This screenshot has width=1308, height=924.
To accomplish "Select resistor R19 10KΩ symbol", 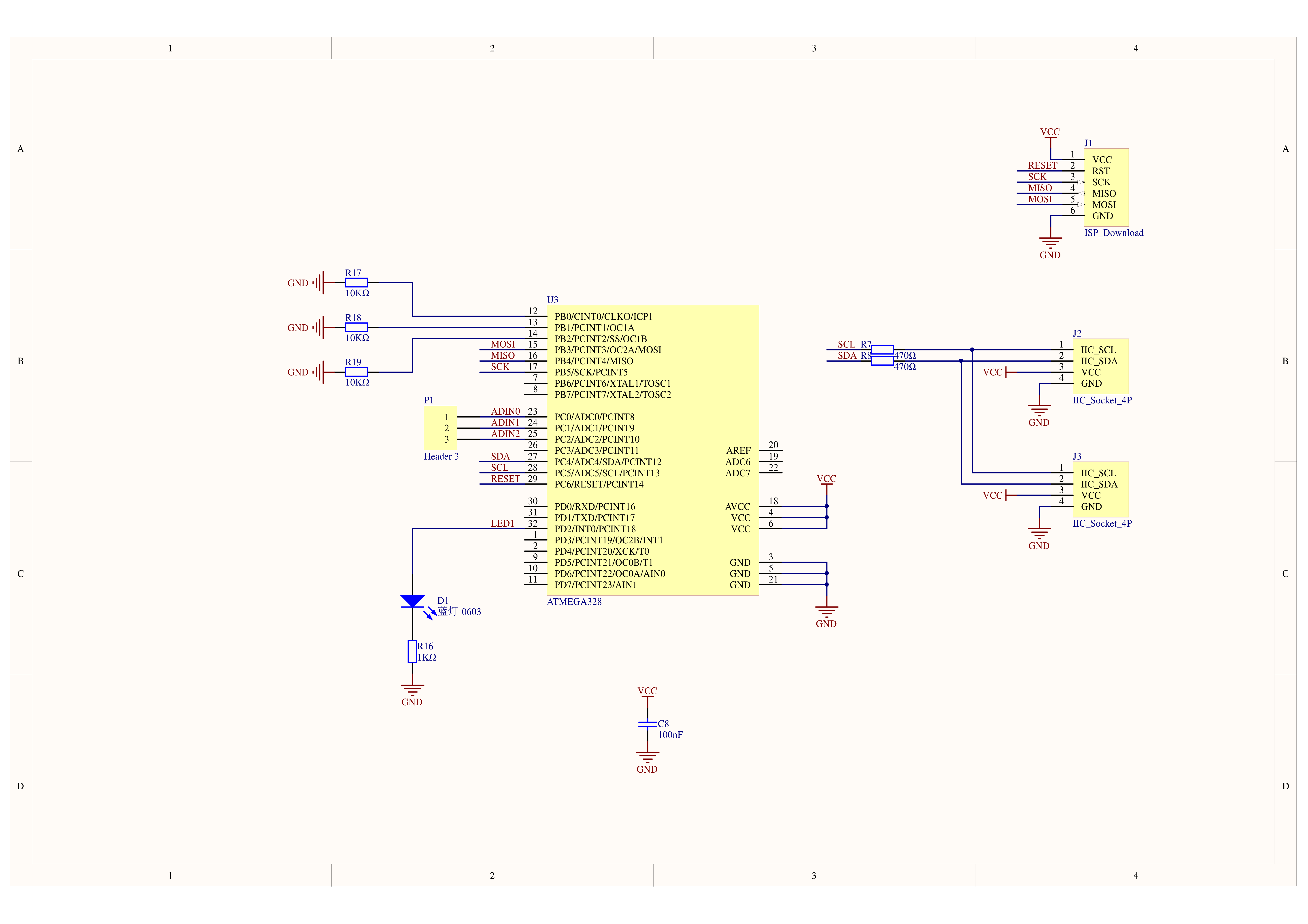I will point(356,372).
